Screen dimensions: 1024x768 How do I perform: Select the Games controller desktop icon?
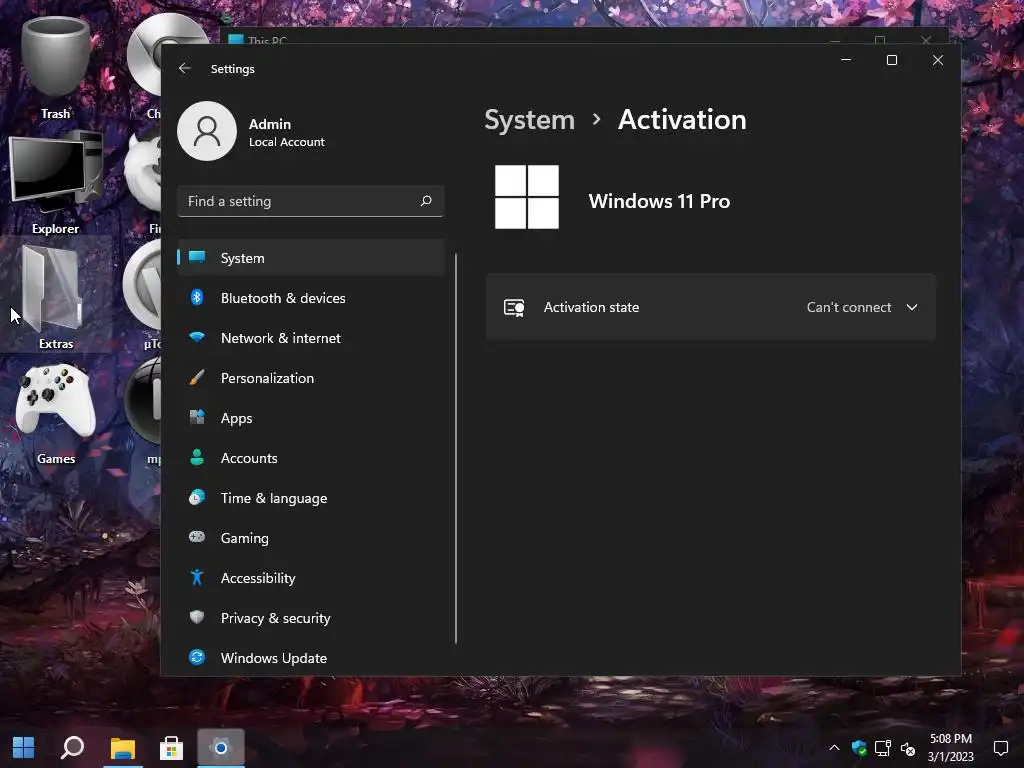(56, 413)
